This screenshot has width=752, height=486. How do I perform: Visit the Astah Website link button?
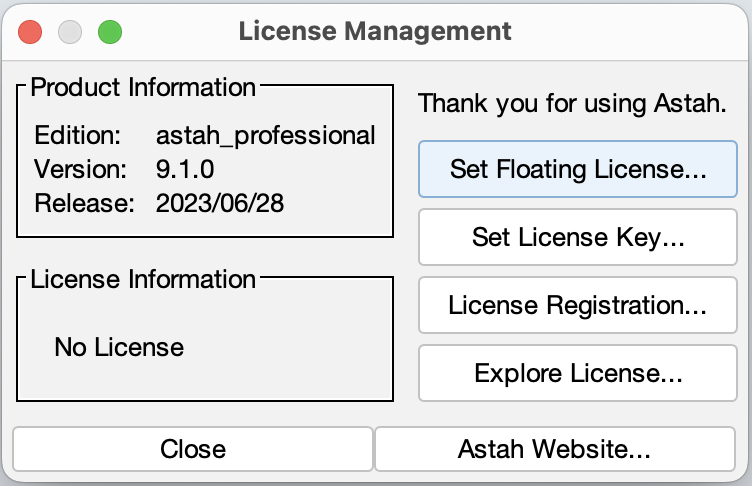[555, 449]
